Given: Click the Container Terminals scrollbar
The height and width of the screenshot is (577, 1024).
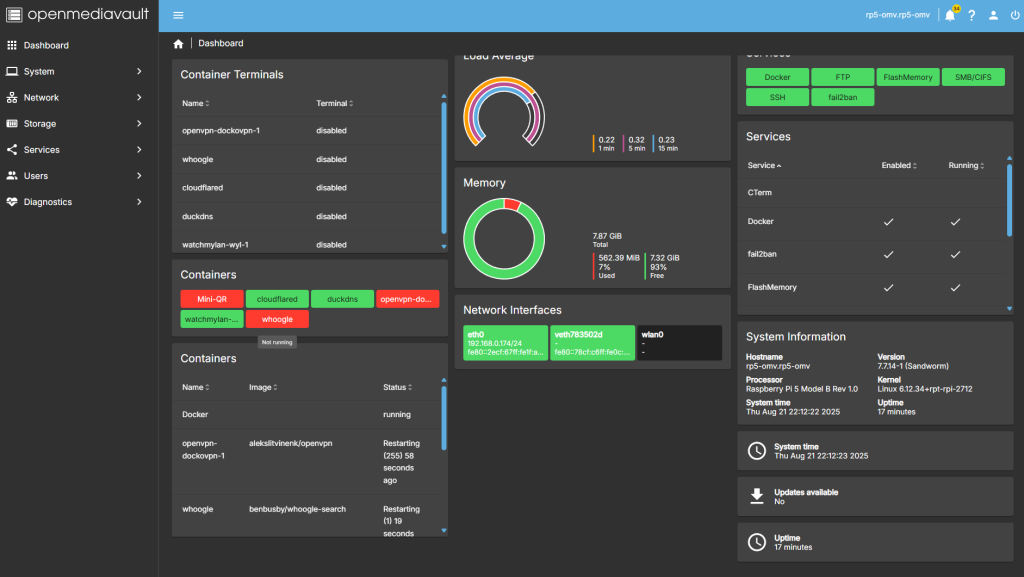Looking at the screenshot, I should pyautogui.click(x=444, y=165).
